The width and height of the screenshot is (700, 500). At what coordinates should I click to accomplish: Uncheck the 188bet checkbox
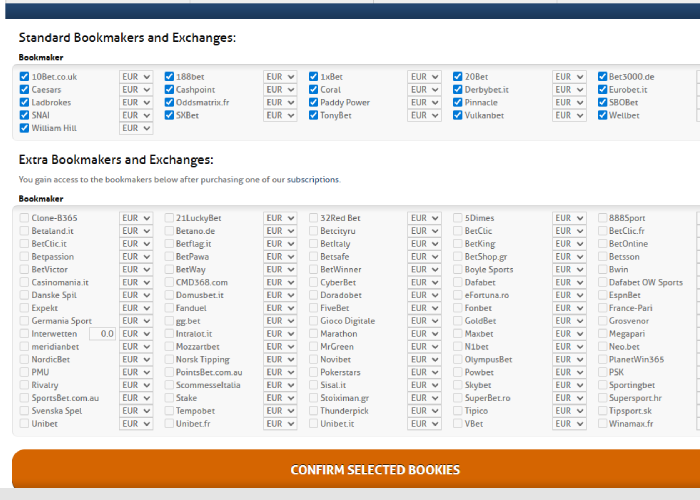click(169, 77)
